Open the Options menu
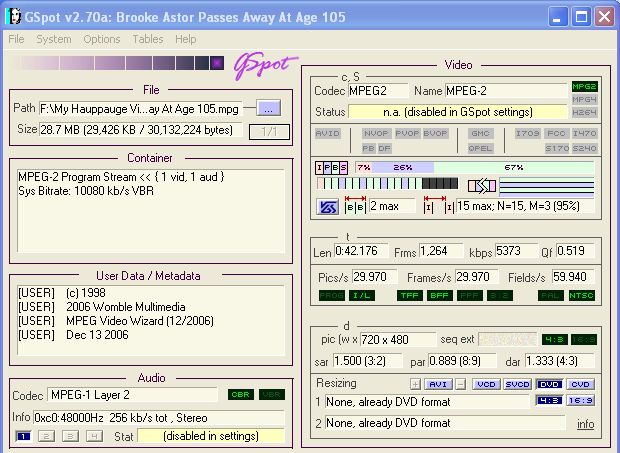 102,39
